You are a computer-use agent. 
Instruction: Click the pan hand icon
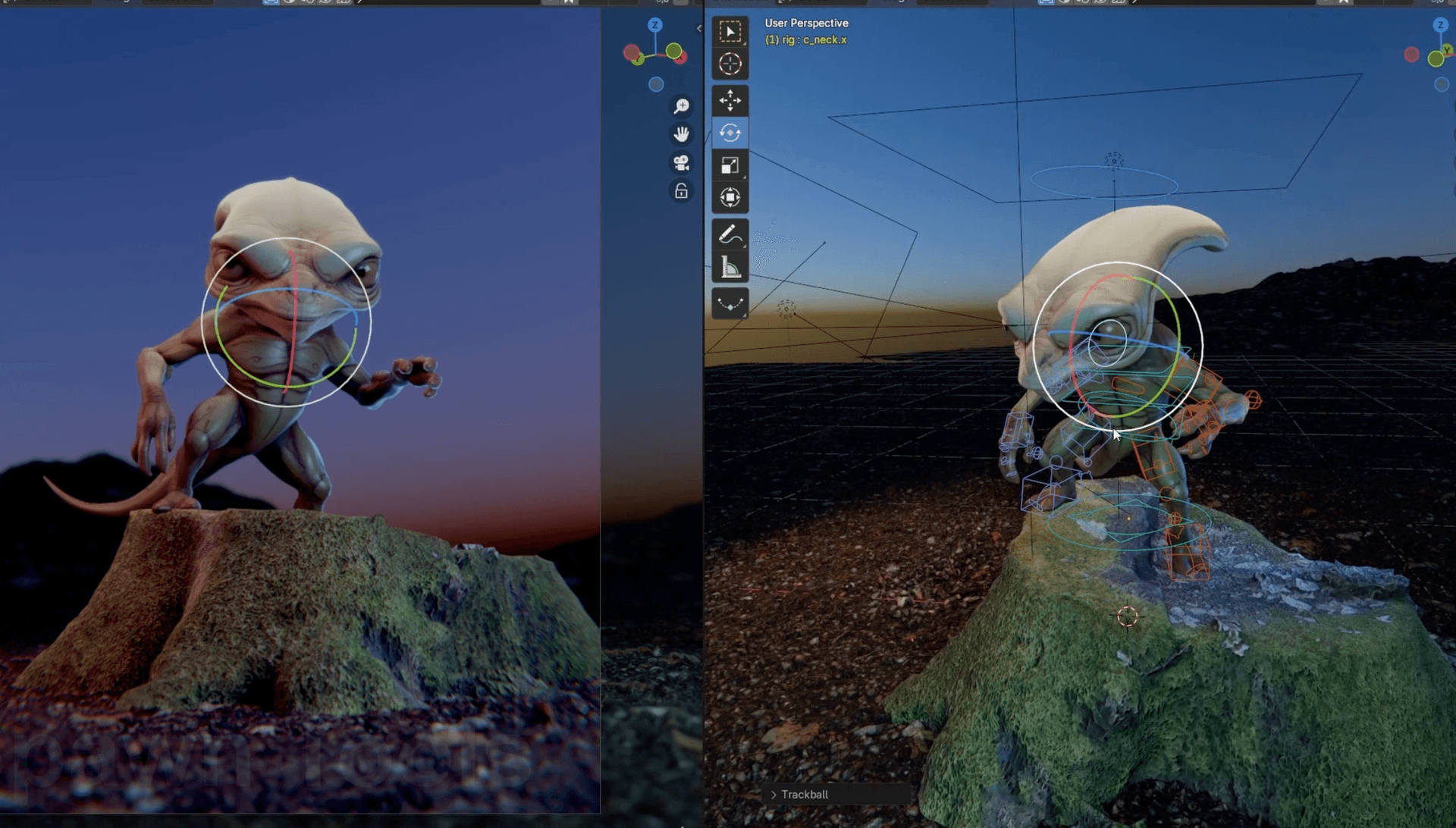[681, 133]
